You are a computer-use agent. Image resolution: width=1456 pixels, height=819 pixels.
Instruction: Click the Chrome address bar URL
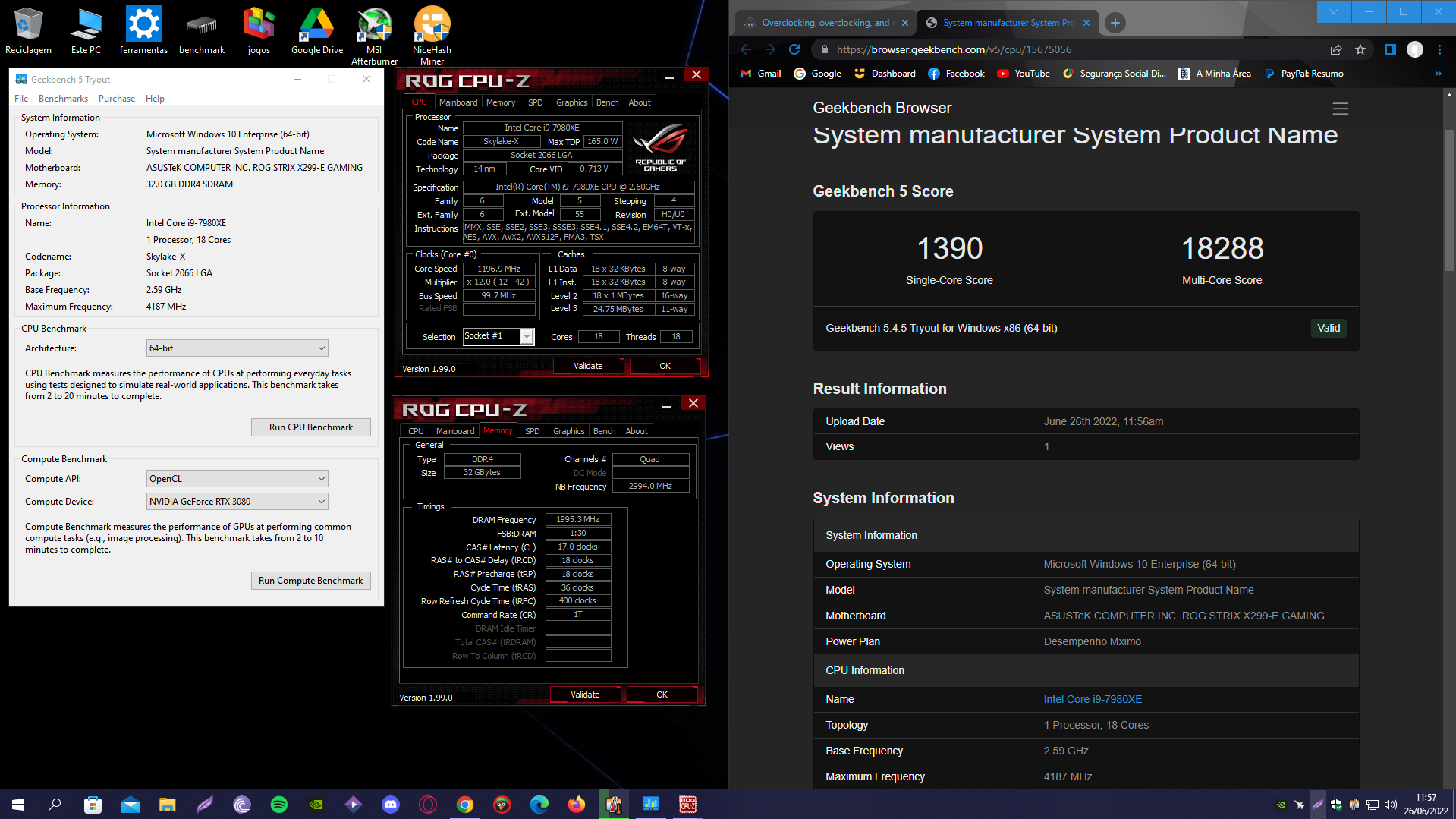pos(954,49)
